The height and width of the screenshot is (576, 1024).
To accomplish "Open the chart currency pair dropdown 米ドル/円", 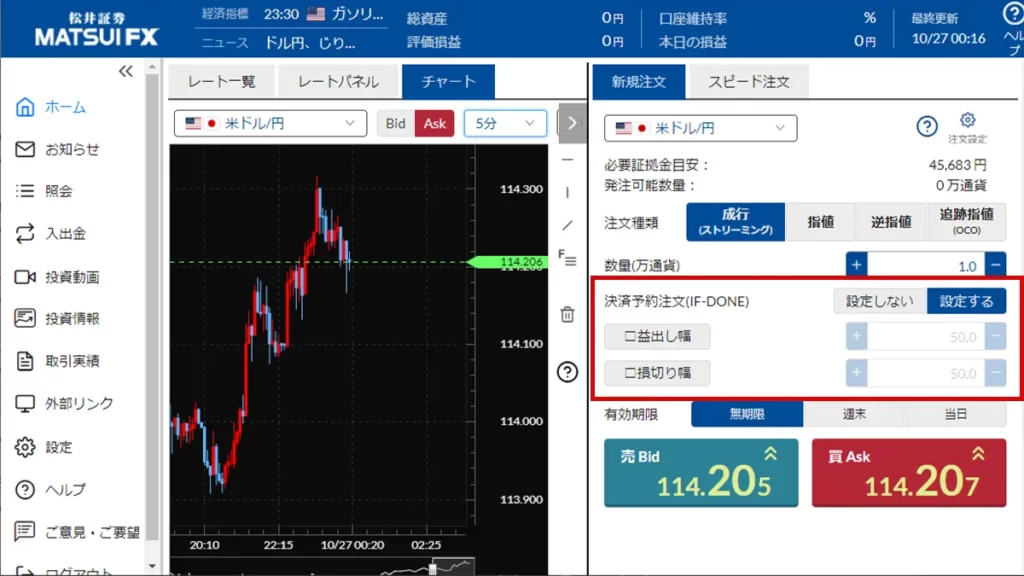I will 270,123.
